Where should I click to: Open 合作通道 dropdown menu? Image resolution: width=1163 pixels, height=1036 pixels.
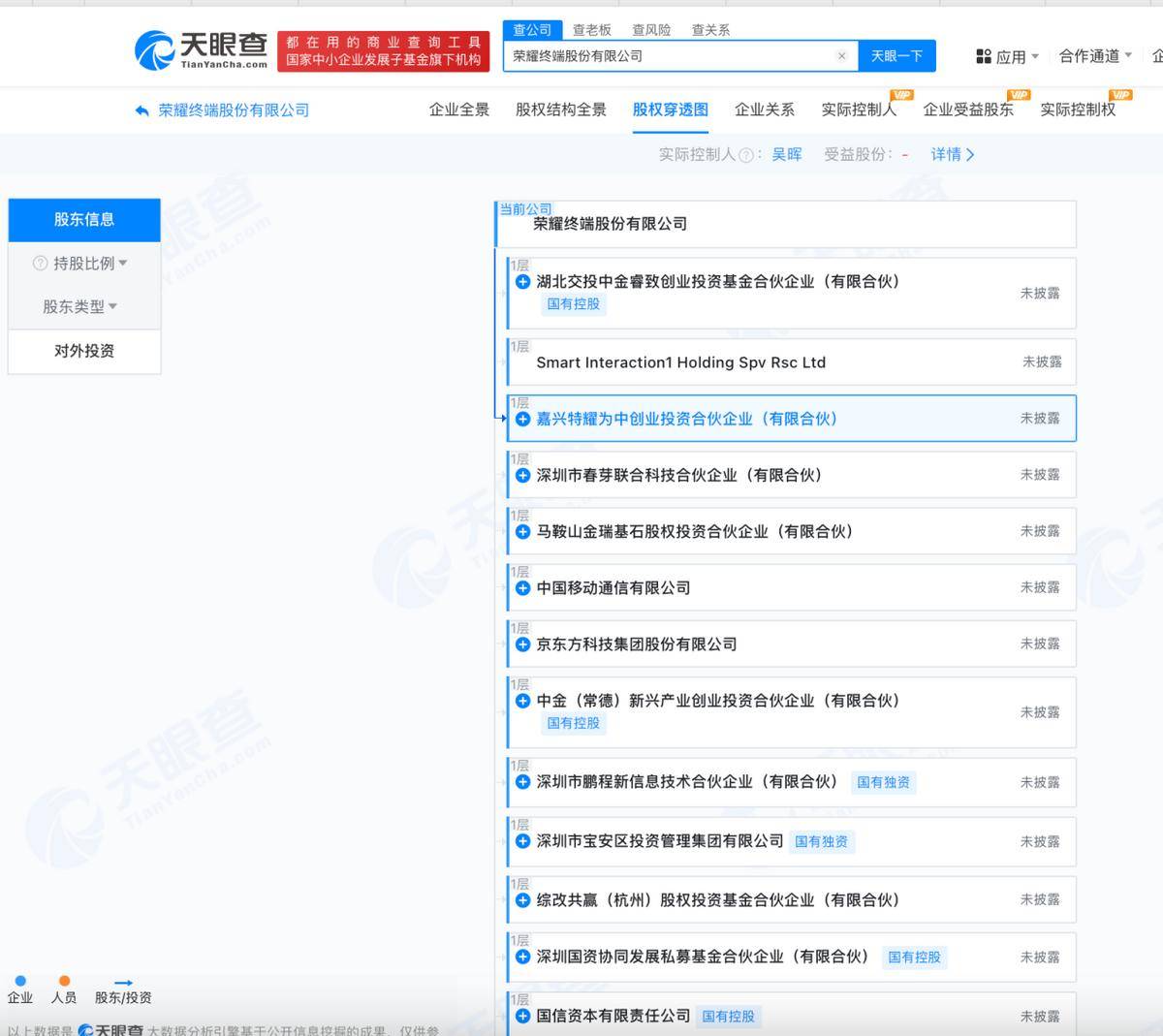point(1095,56)
